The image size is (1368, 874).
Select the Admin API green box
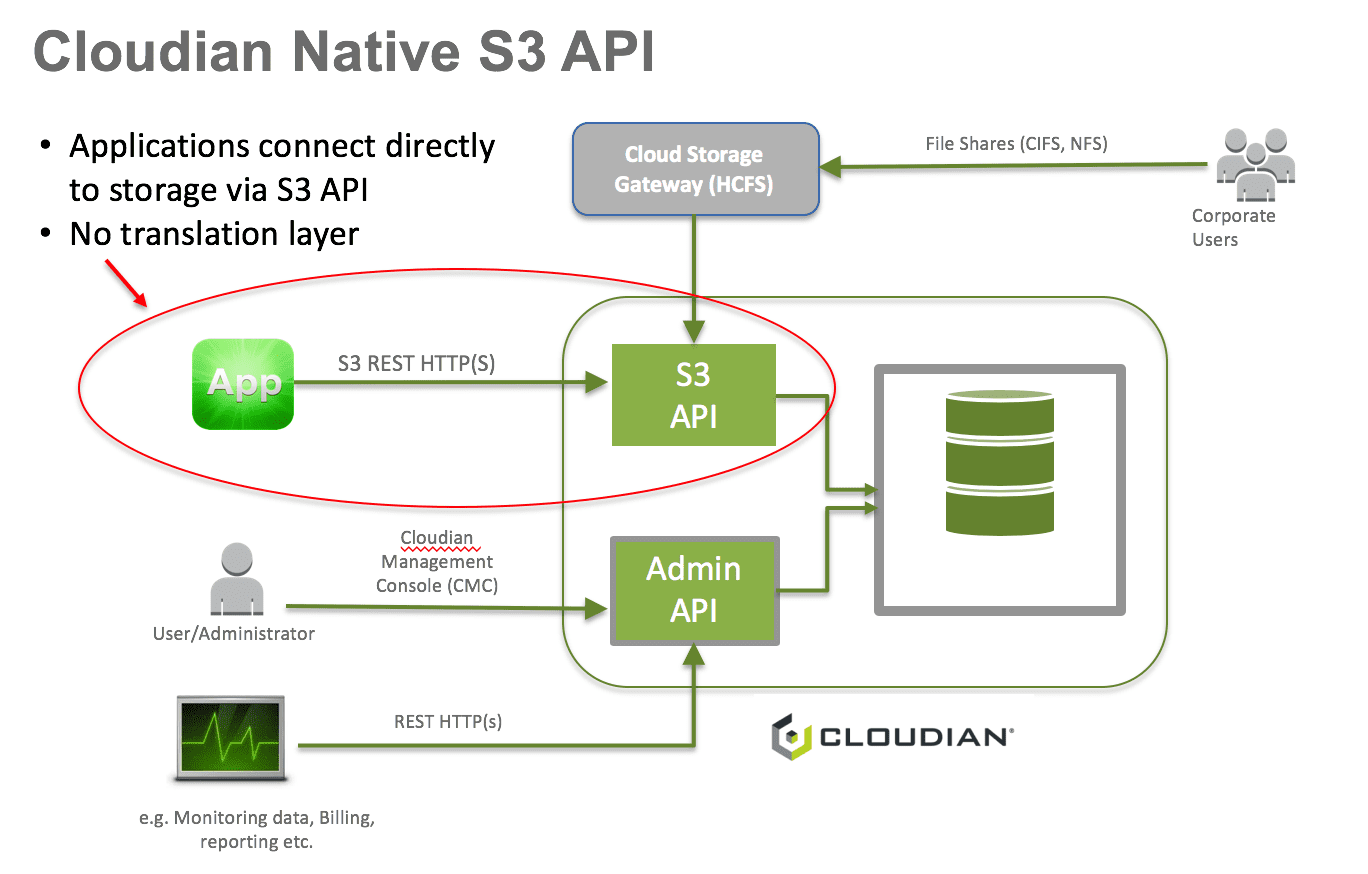pos(694,590)
